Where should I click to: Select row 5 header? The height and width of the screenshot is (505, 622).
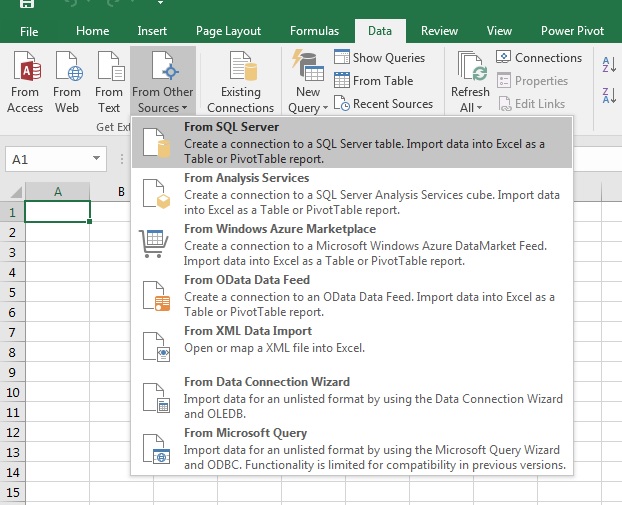pyautogui.click(x=12, y=292)
